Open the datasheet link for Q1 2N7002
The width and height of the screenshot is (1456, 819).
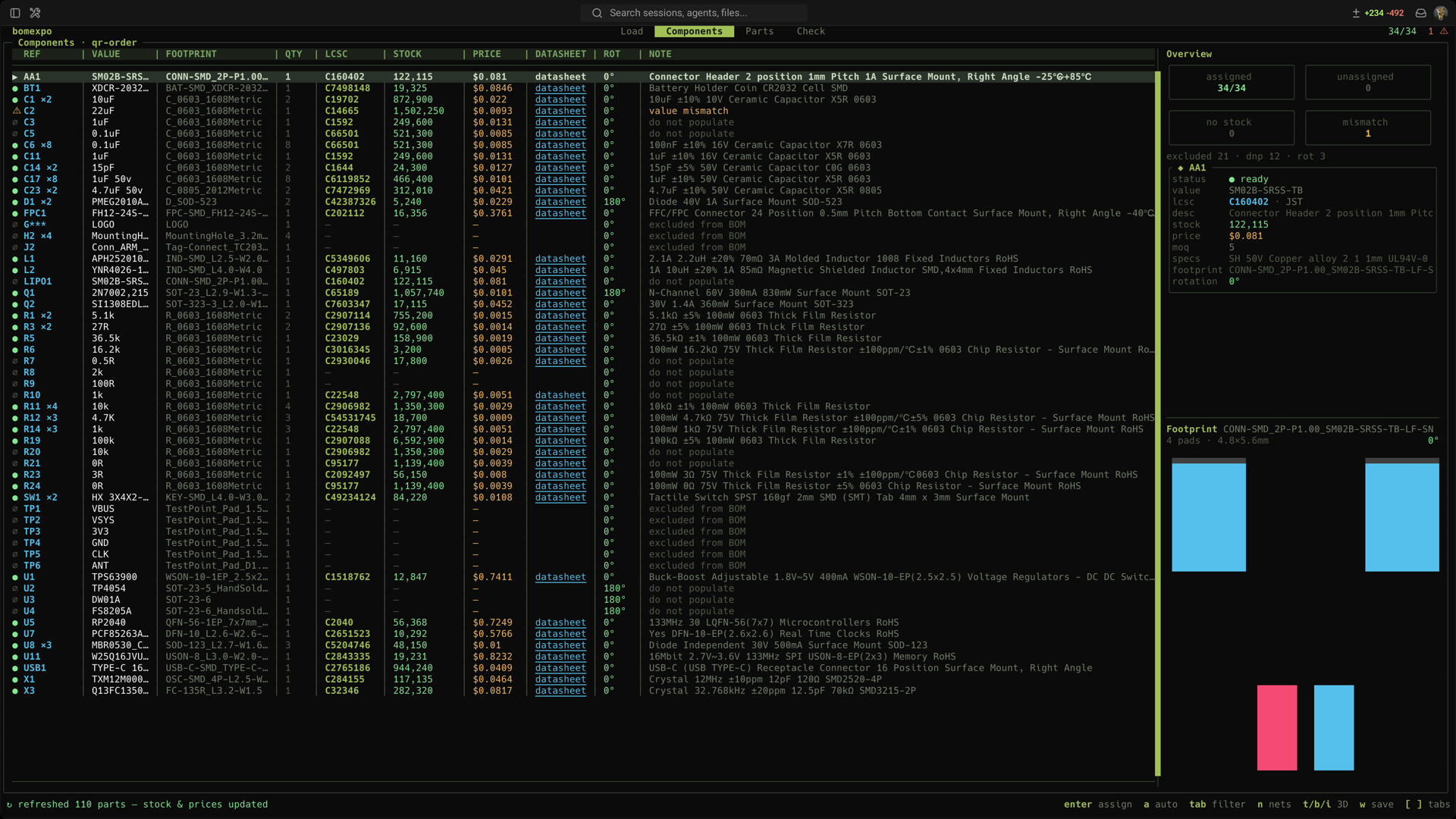click(560, 293)
